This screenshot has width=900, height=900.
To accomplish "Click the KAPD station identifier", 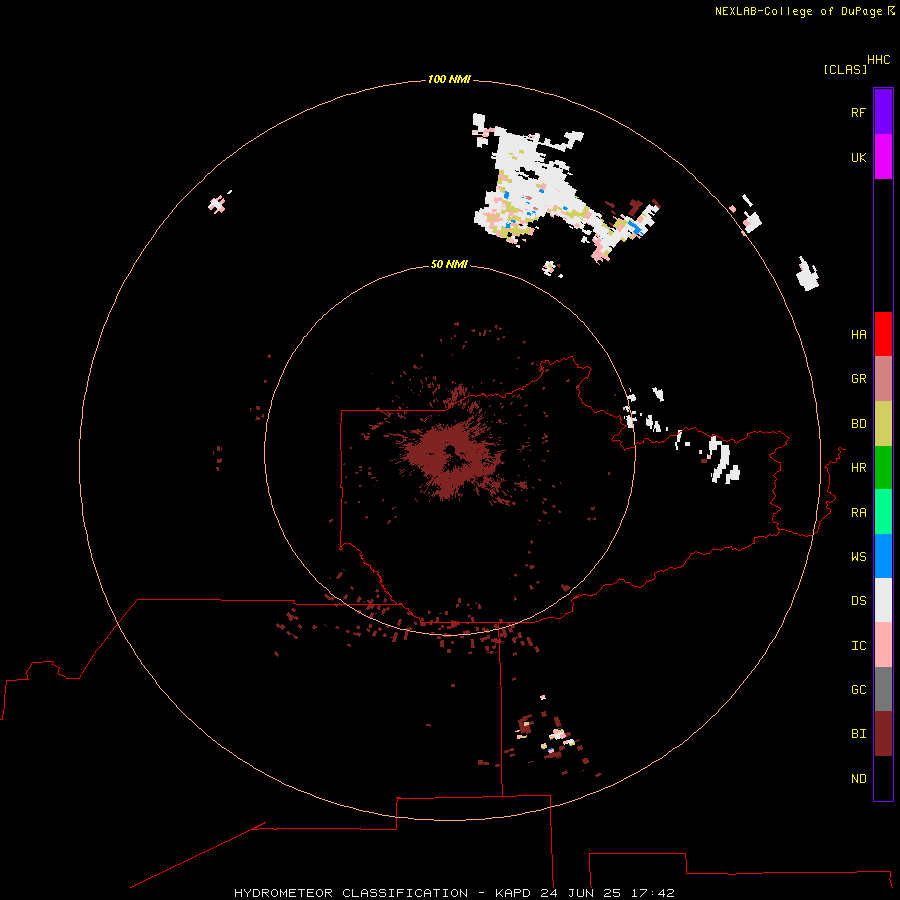I will pos(514,893).
